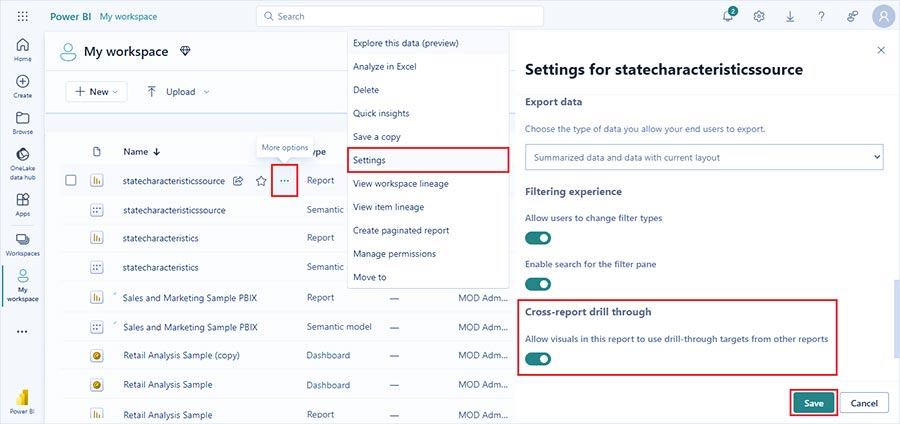Choose Save a copy from the menu
Image resolution: width=900 pixels, height=424 pixels.
(428, 137)
